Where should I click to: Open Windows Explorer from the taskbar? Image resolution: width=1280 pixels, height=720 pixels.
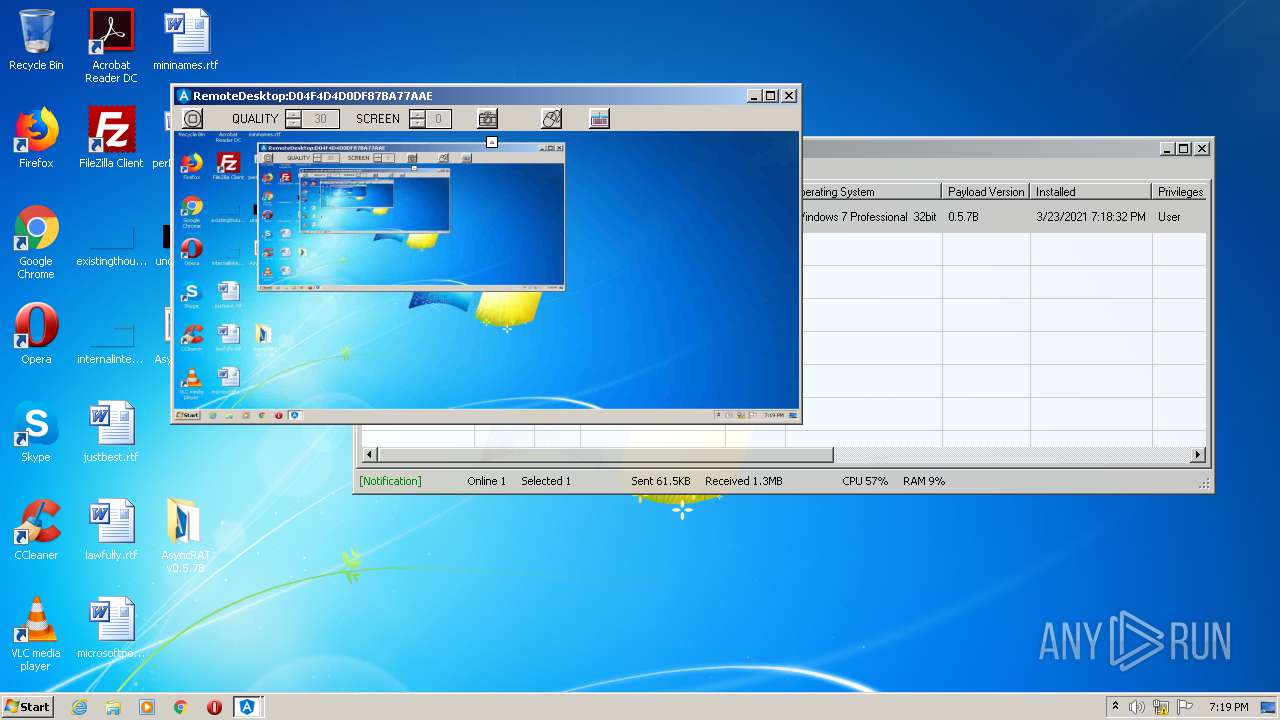(x=113, y=707)
